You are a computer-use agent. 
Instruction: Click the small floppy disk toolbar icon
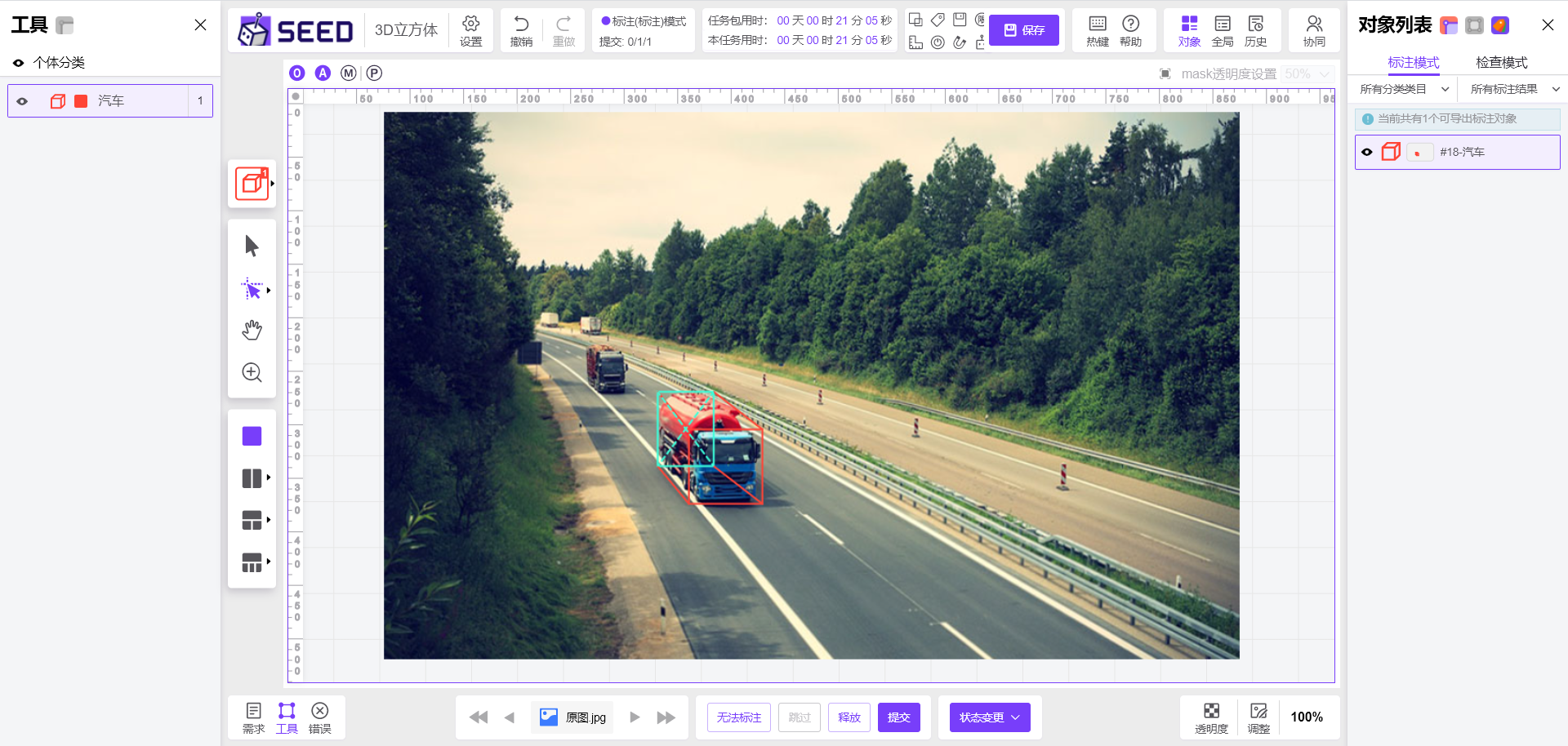[x=960, y=20]
